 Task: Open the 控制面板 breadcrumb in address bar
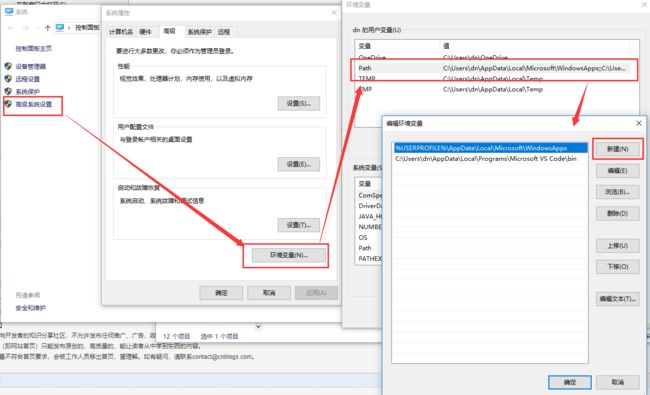click(x=87, y=28)
